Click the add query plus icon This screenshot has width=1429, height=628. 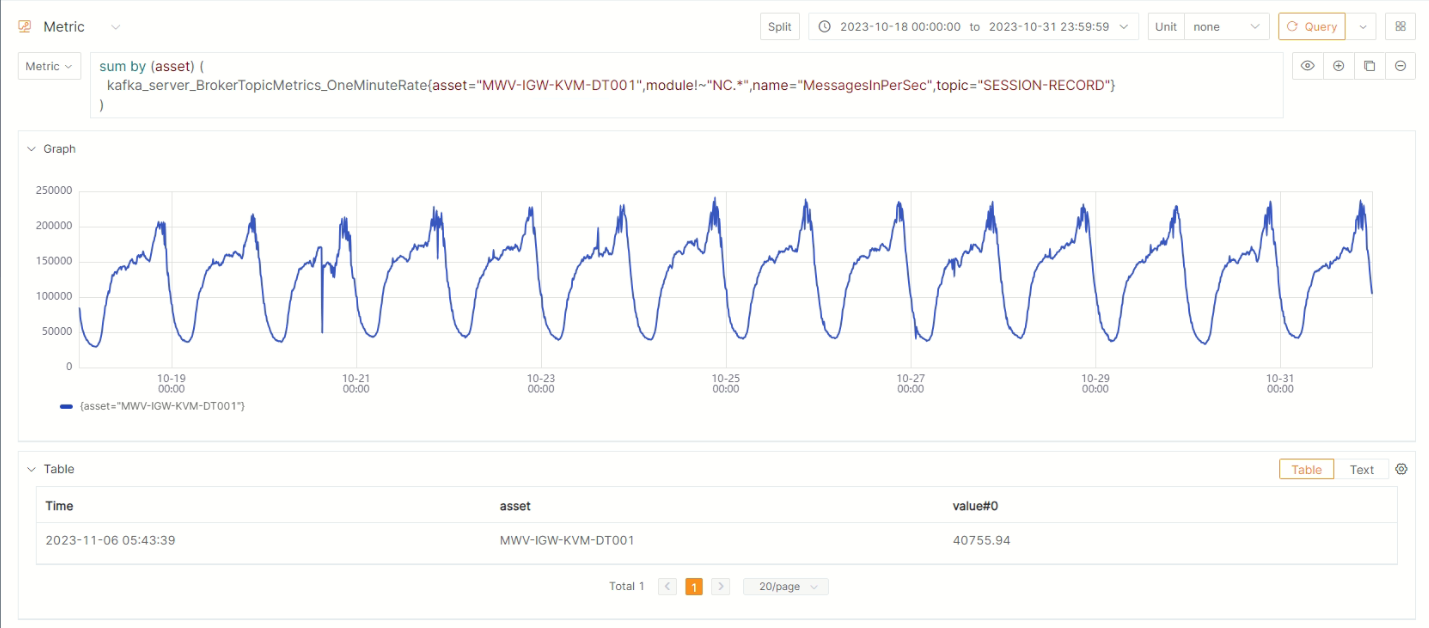point(1338,66)
